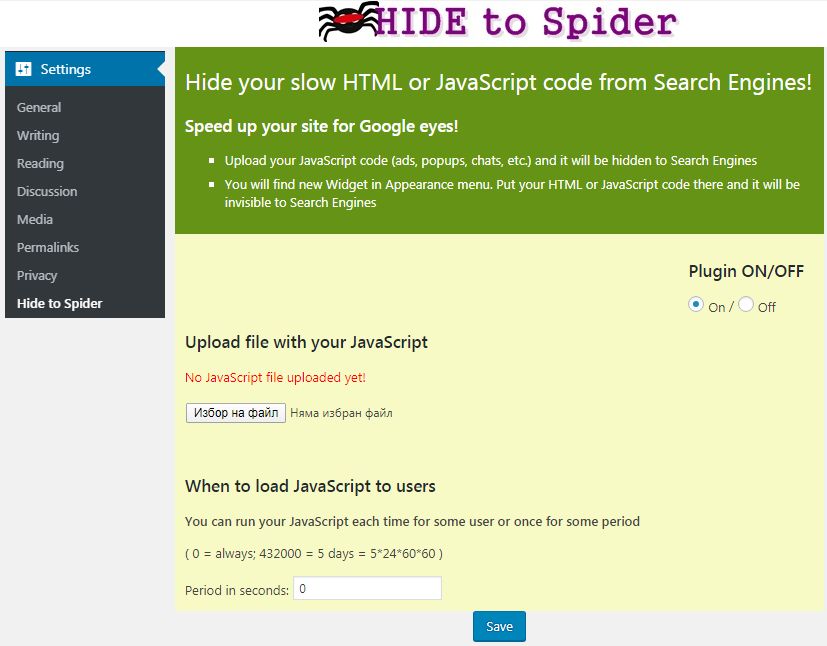Go to Writing settings
The height and width of the screenshot is (646, 827).
point(38,136)
